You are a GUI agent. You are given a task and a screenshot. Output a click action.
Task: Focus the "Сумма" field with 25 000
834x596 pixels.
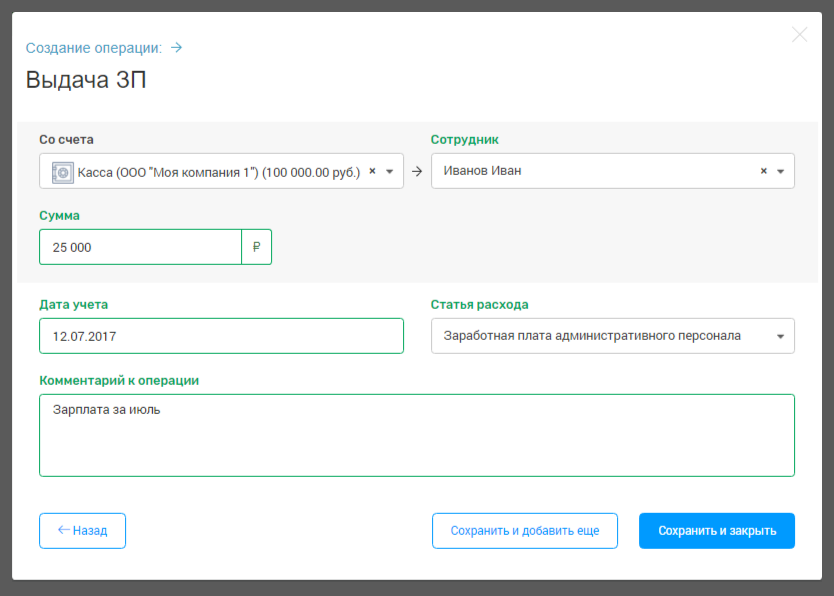[140, 247]
